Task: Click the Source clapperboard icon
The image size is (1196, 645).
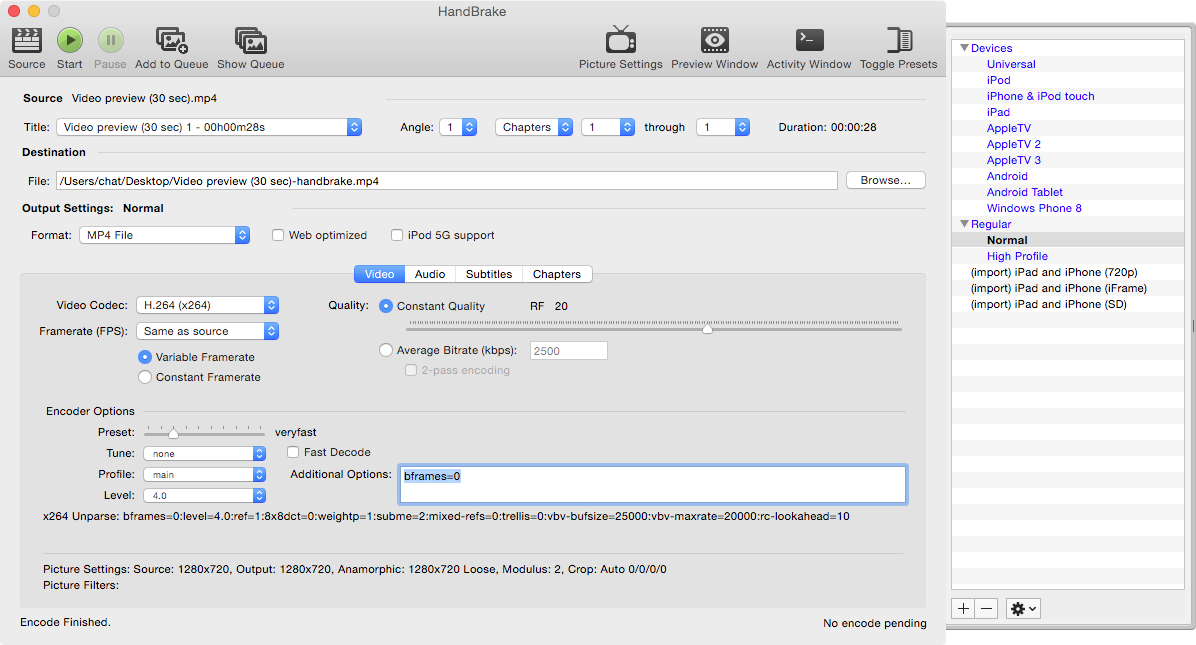Action: pos(27,41)
